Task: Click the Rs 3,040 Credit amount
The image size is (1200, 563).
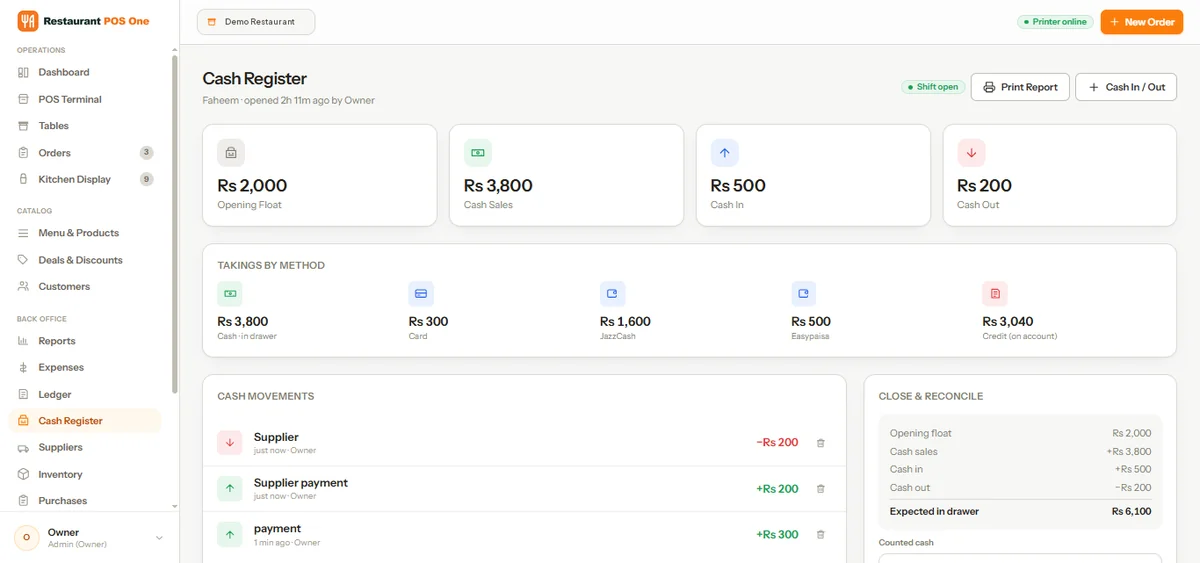Action: click(1008, 322)
